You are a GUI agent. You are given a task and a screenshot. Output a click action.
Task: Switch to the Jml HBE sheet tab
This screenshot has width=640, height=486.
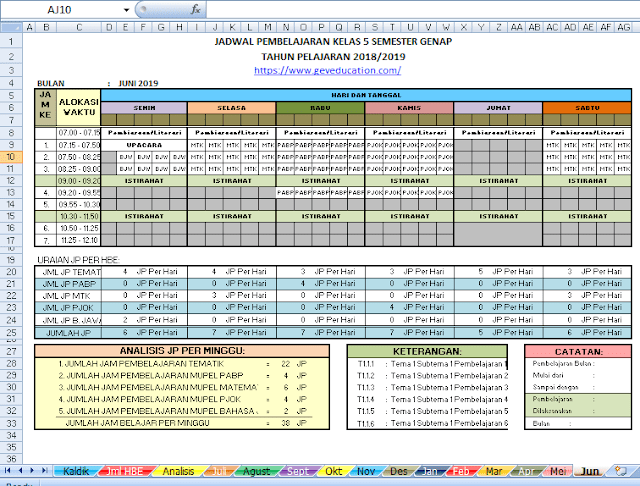click(126, 470)
